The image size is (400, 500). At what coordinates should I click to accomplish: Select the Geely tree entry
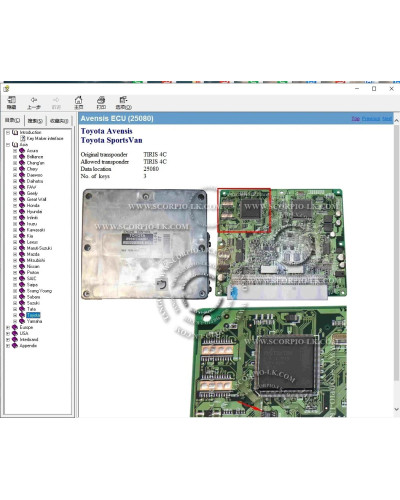click(x=32, y=193)
